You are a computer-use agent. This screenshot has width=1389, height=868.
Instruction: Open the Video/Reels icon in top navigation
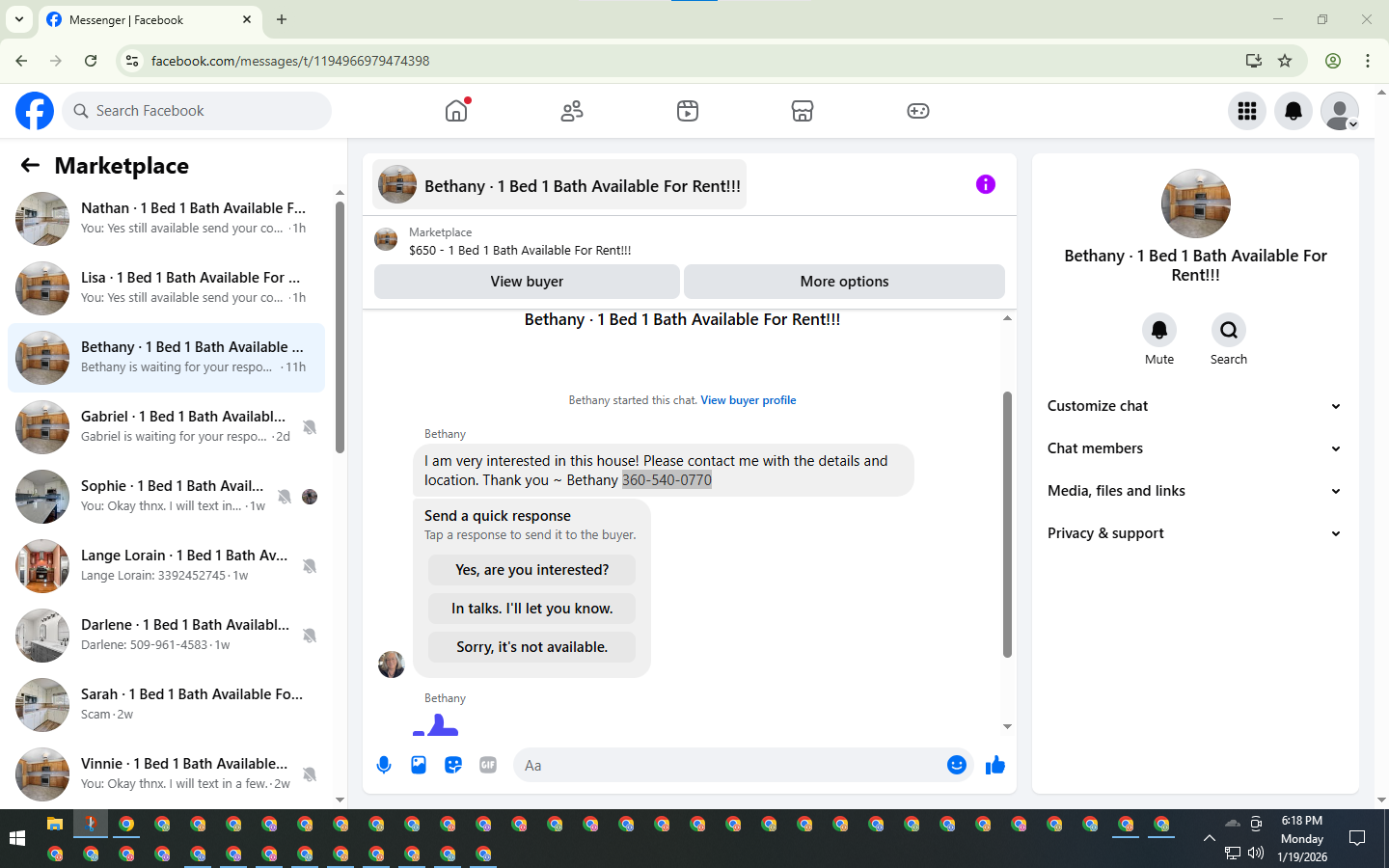pyautogui.click(x=688, y=111)
